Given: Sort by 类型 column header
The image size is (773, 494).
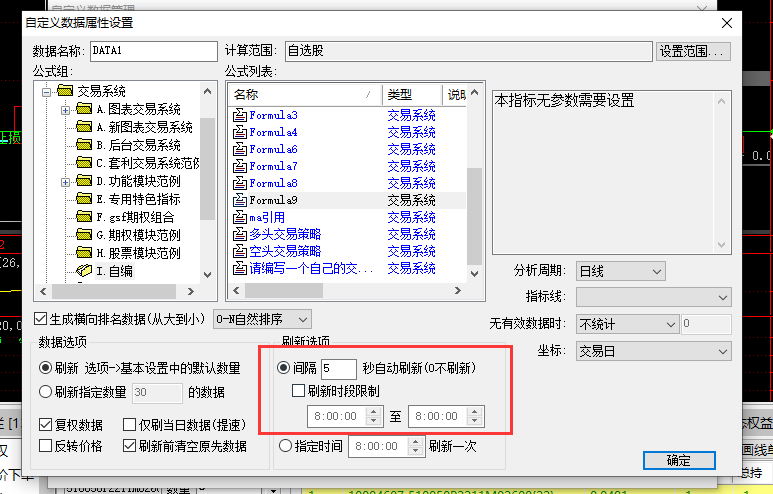Looking at the screenshot, I should coord(412,94).
